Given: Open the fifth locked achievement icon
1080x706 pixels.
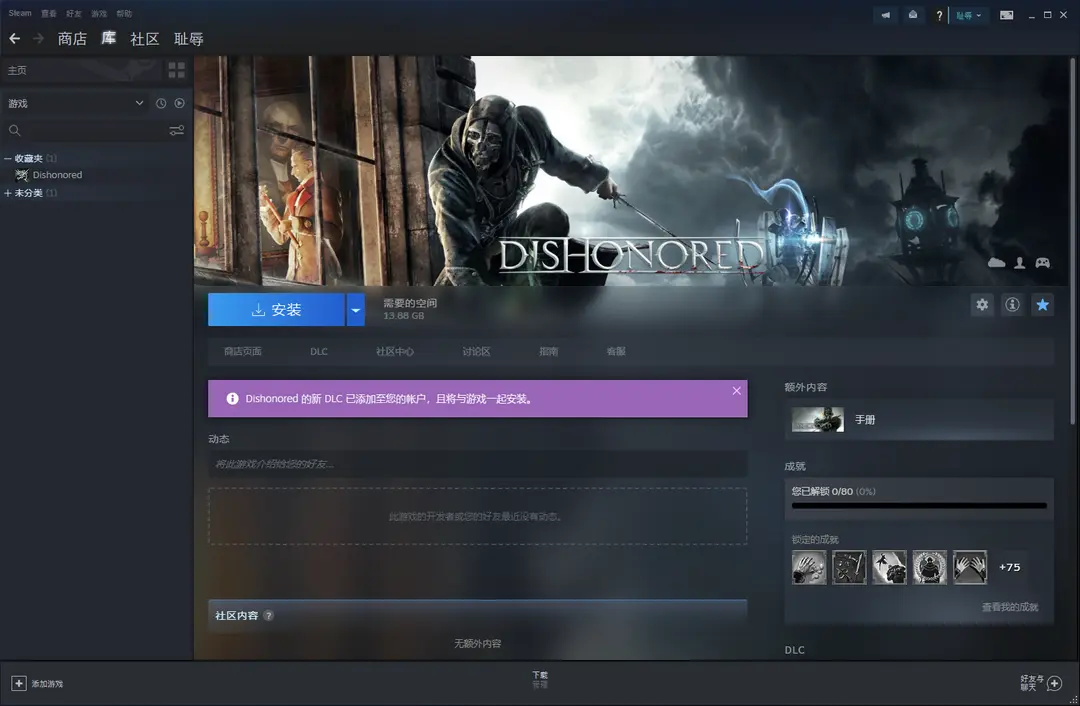Looking at the screenshot, I should pos(970,567).
